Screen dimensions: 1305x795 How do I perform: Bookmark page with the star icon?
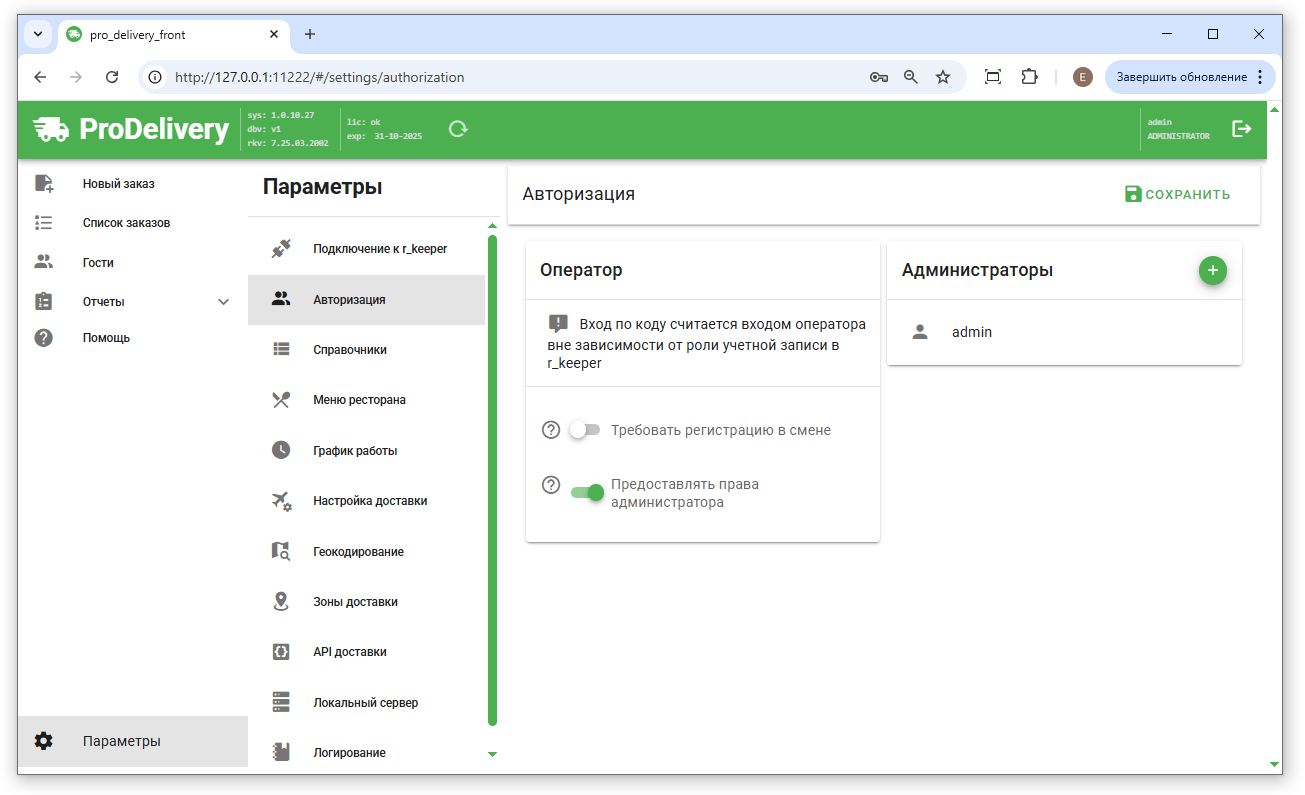[942, 77]
